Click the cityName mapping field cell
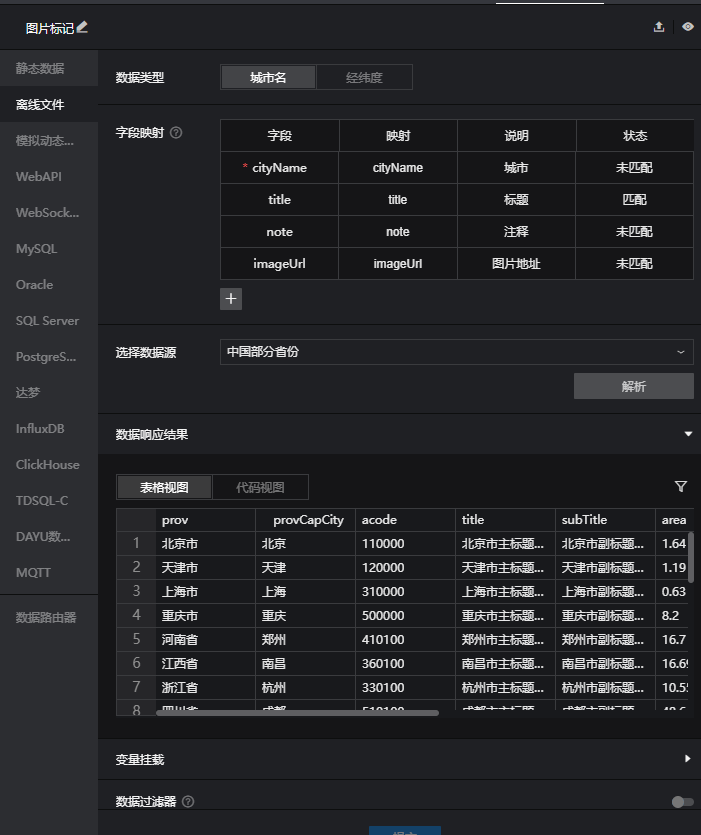The width and height of the screenshot is (701, 835). tap(398, 168)
